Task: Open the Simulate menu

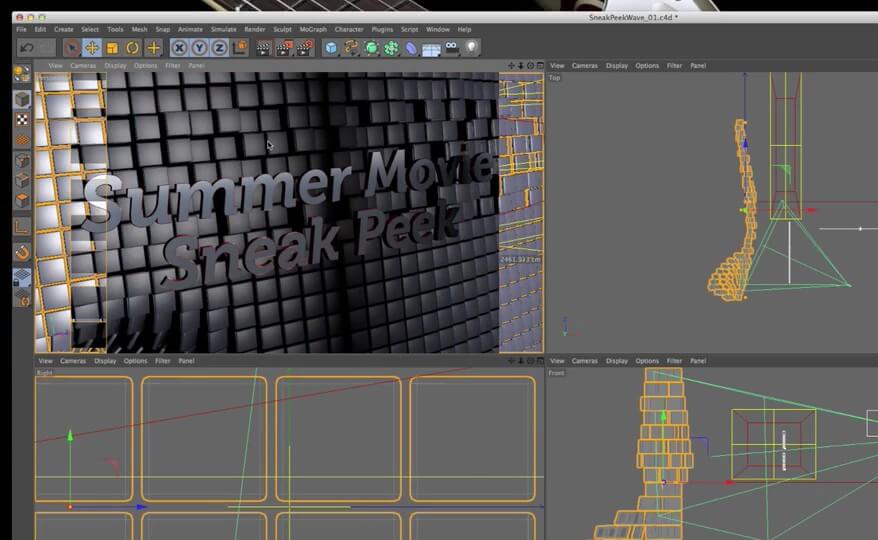Action: click(223, 30)
